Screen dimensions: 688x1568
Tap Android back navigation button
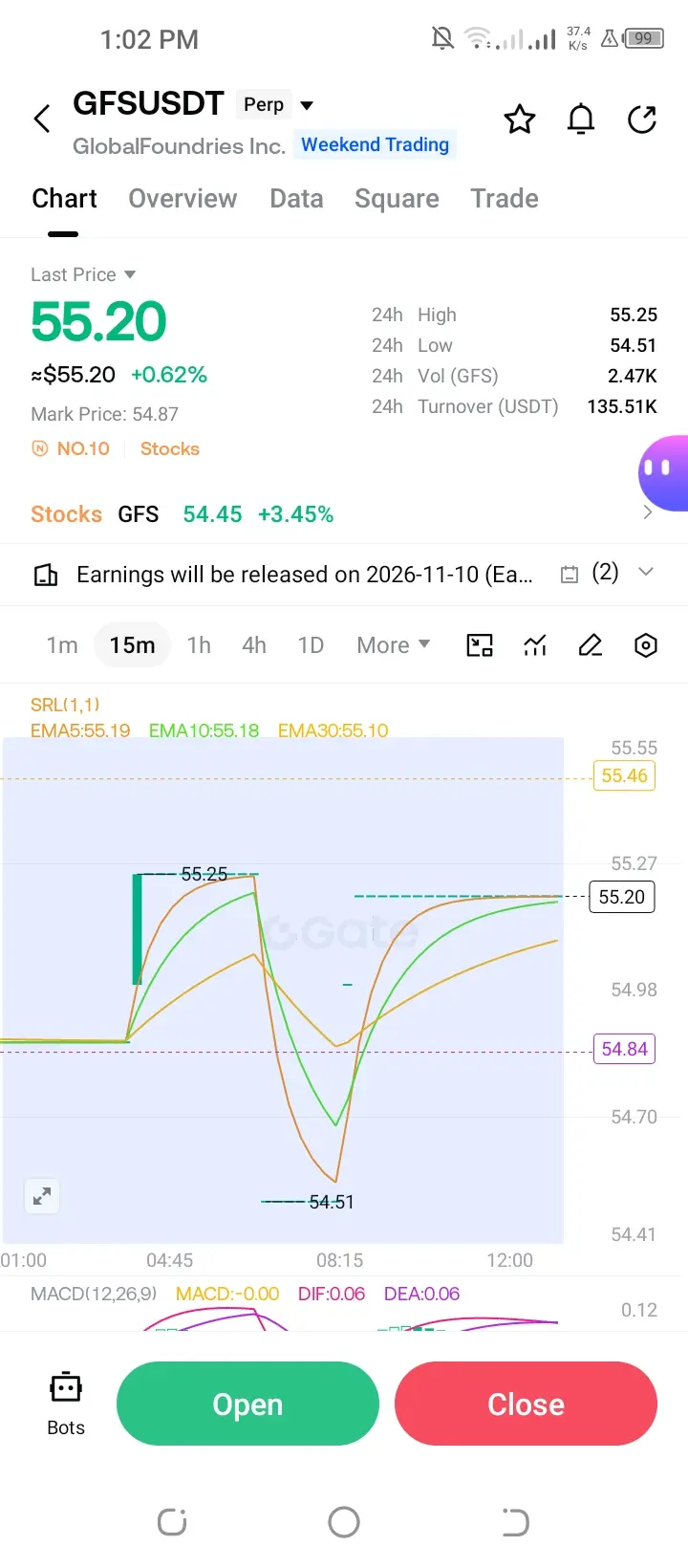pyautogui.click(x=515, y=1521)
